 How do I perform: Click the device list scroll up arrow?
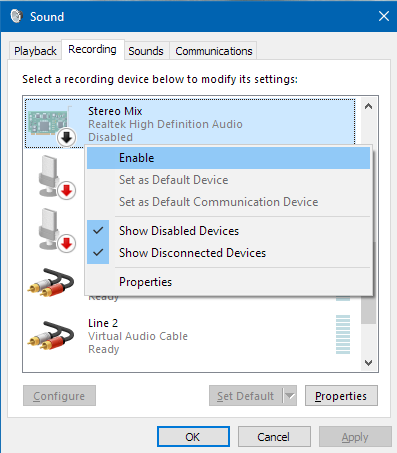pyautogui.click(x=368, y=106)
